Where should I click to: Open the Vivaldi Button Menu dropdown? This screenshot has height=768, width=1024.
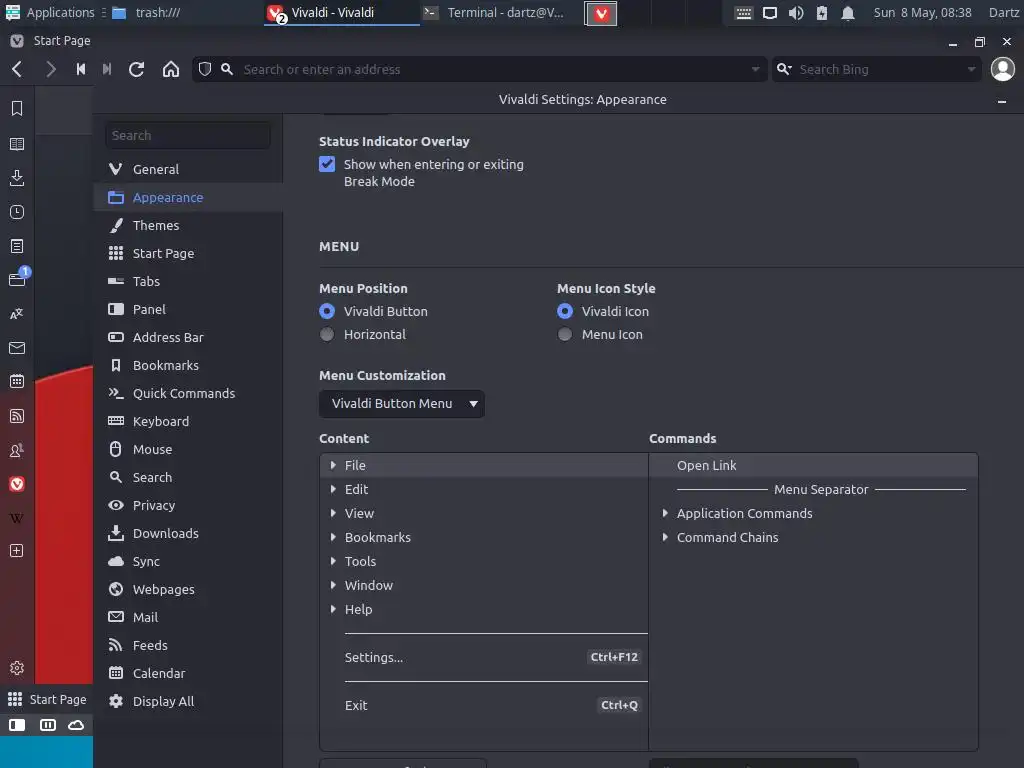tap(402, 404)
